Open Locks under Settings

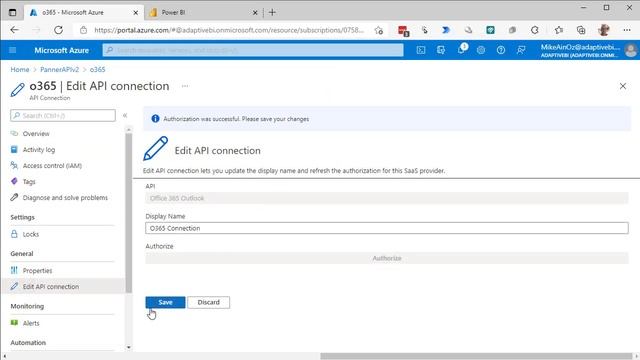pyautogui.click(x=31, y=234)
